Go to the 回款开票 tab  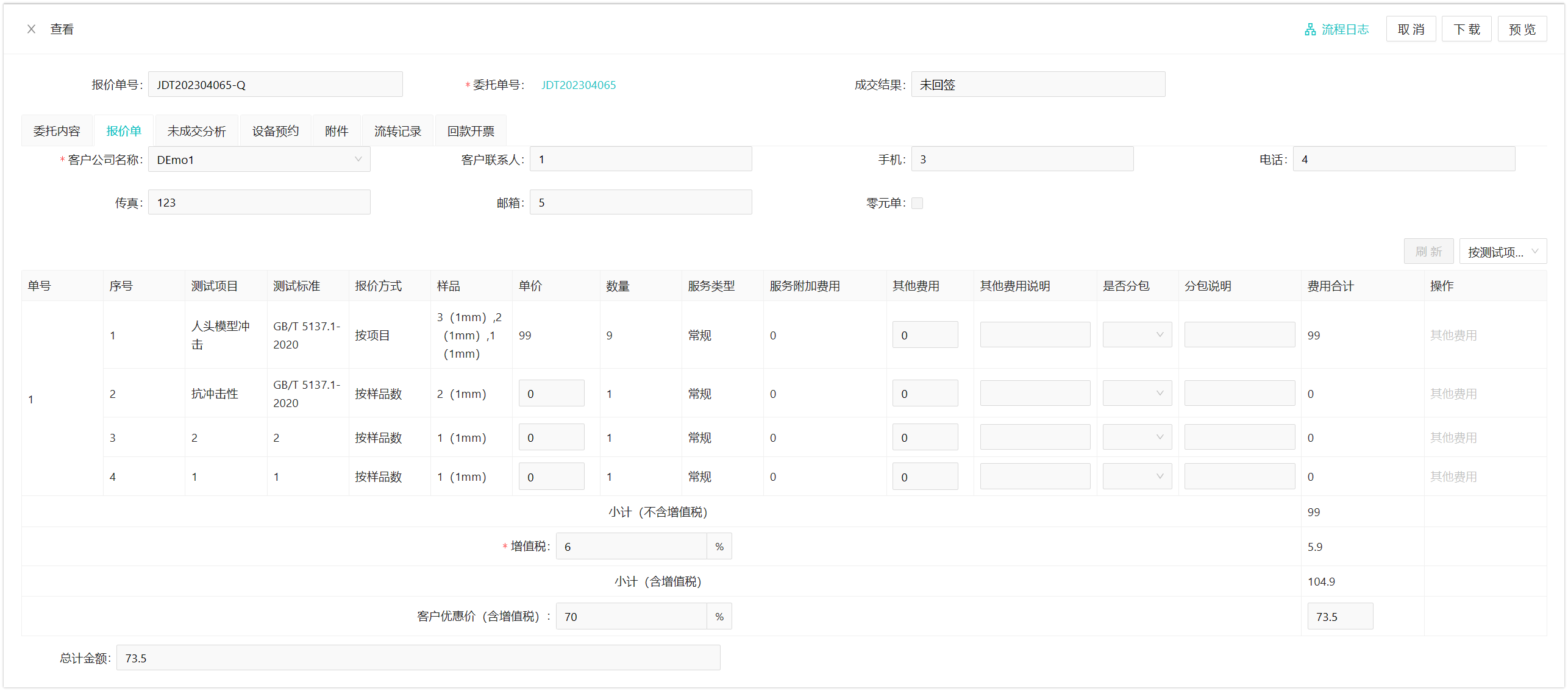471,131
